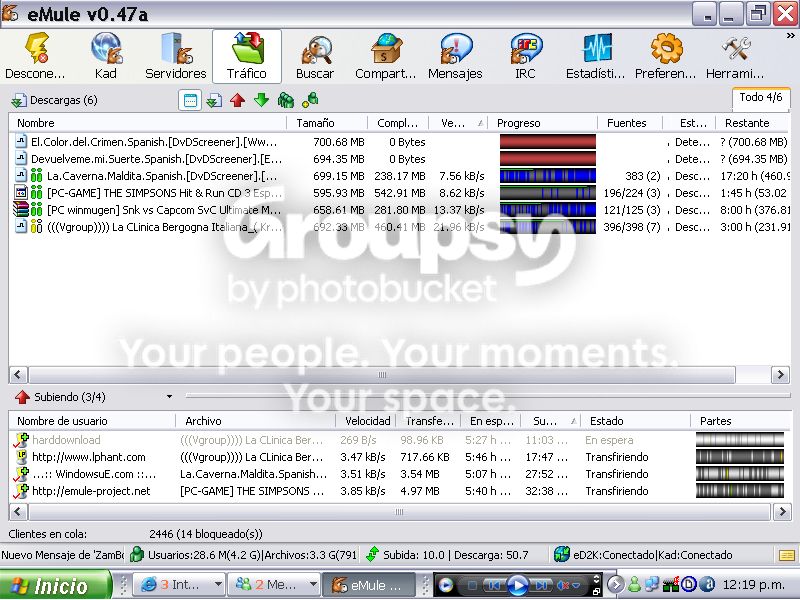Sort uploads by Nombre de usuario column
Viewport: 800px width, 600px height.
[92, 421]
